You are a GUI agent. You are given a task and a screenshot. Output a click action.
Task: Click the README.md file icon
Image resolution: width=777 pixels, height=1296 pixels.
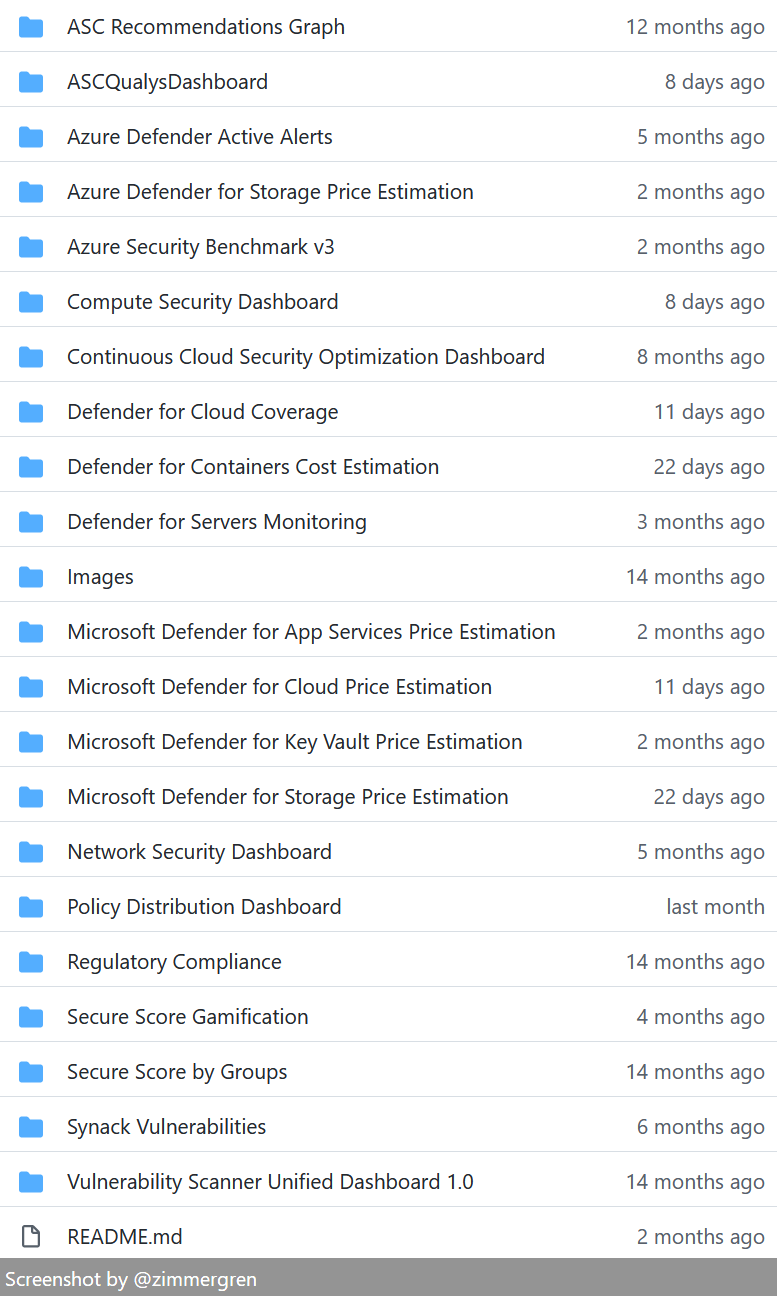pyautogui.click(x=31, y=1237)
